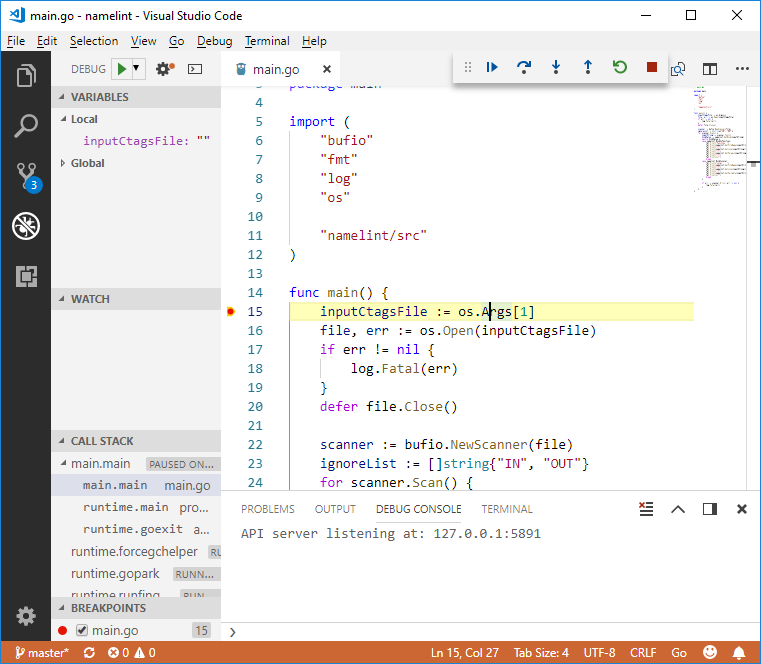Click the errors and warnings count in status bar
The width and height of the screenshot is (761, 664).
pos(132,652)
